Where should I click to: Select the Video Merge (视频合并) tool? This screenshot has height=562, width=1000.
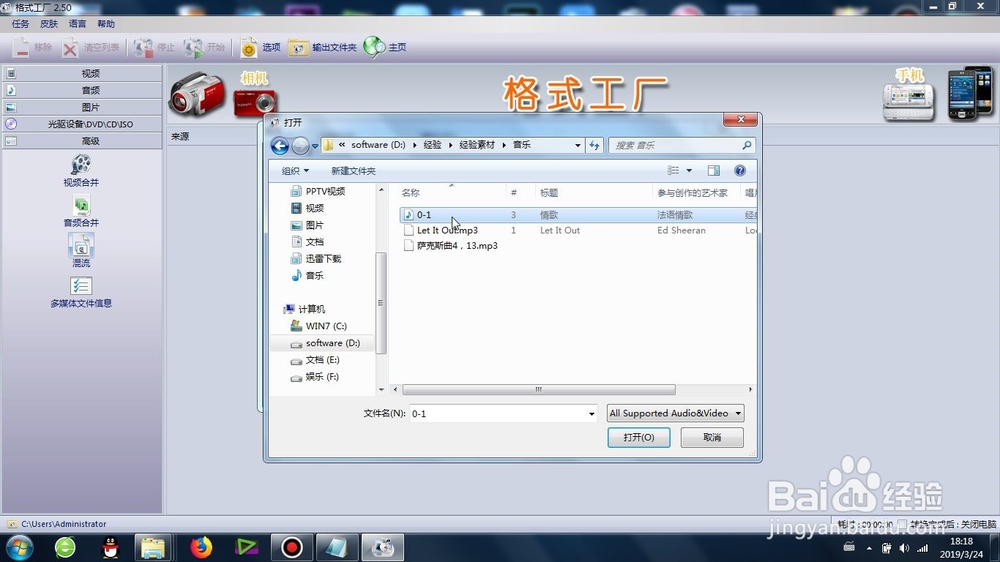point(81,170)
